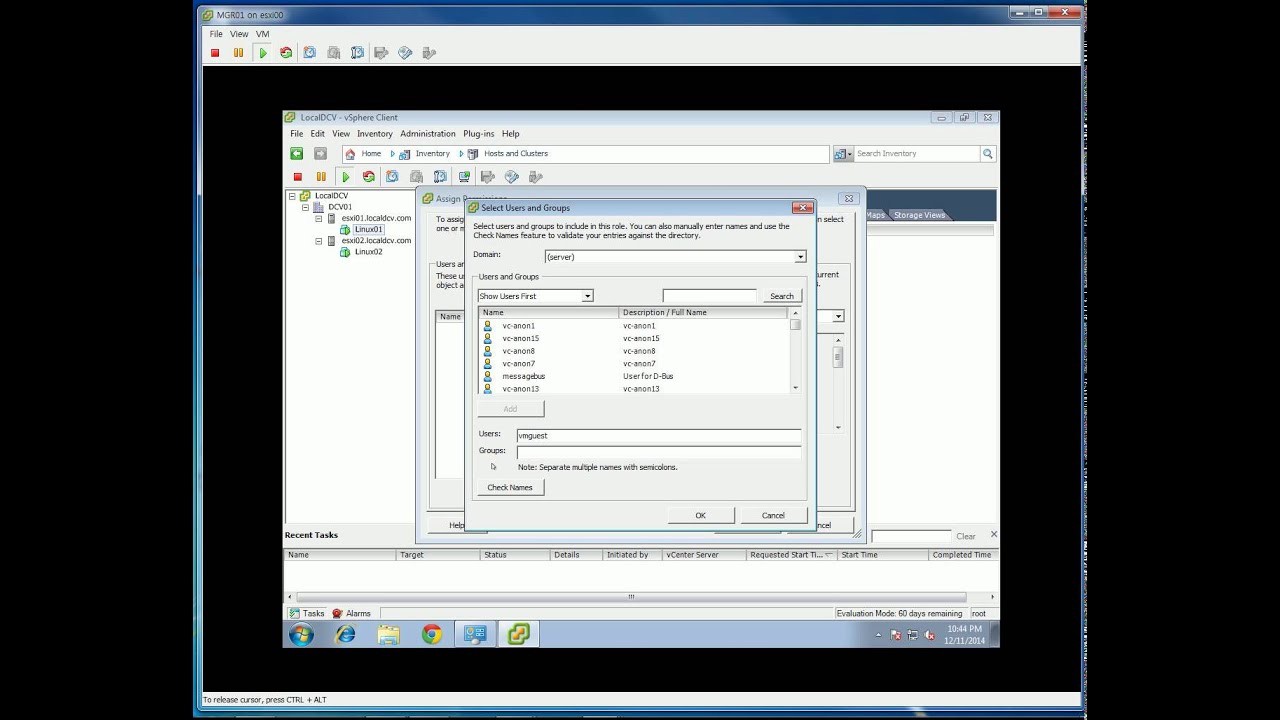Open the Inventory menu in vSphere Client

(375, 134)
